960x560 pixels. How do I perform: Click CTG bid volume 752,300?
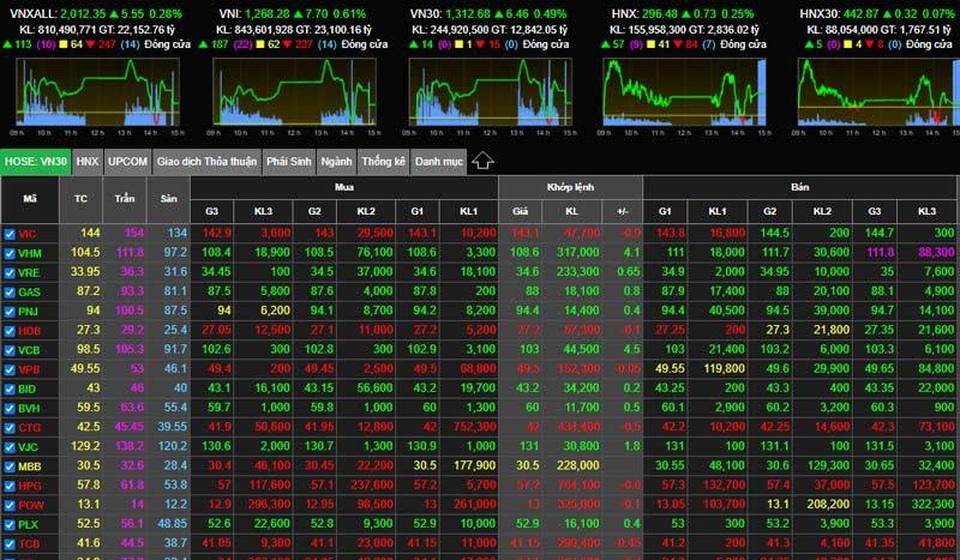(474, 427)
